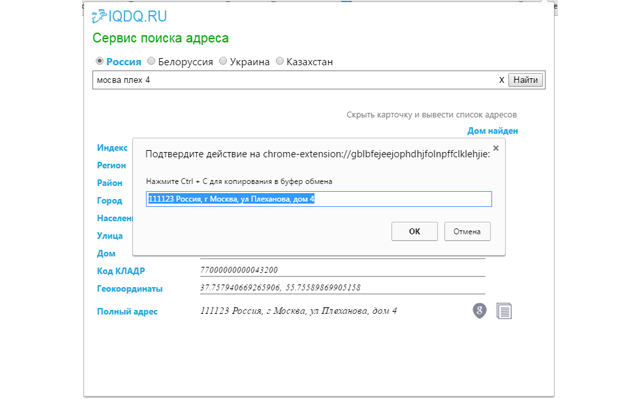Click the 'Сервис поиска адреса' heading
The image size is (640, 400).
tap(160, 38)
